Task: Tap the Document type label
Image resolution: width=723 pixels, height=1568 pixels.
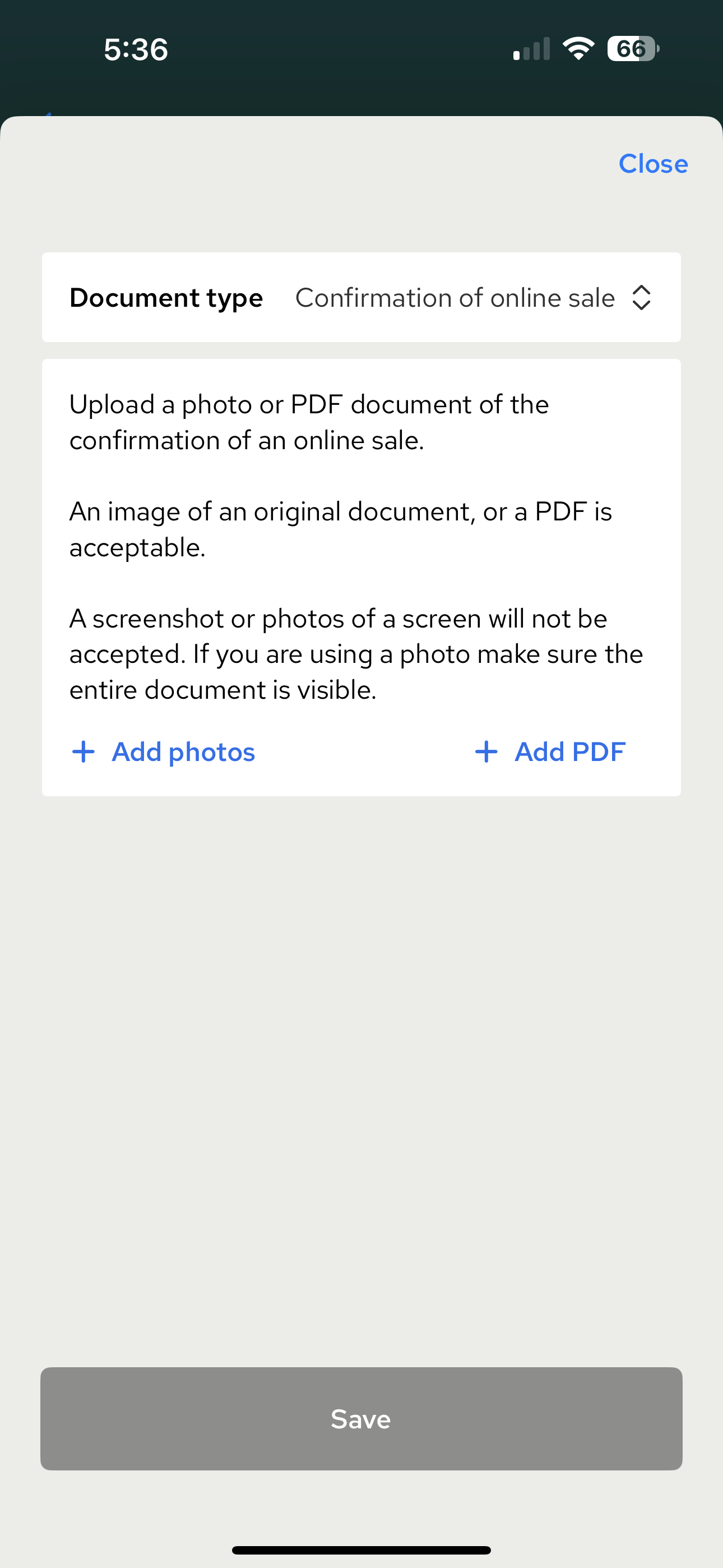Action: (x=166, y=298)
